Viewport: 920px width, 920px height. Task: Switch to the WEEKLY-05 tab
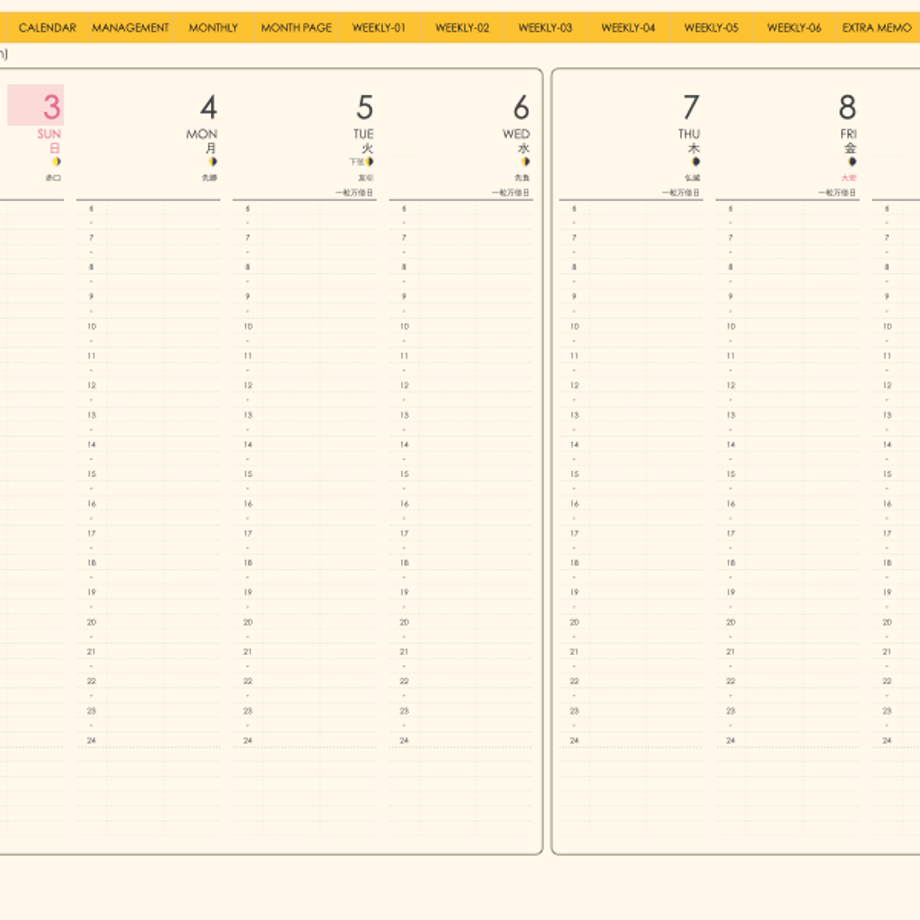tap(711, 28)
